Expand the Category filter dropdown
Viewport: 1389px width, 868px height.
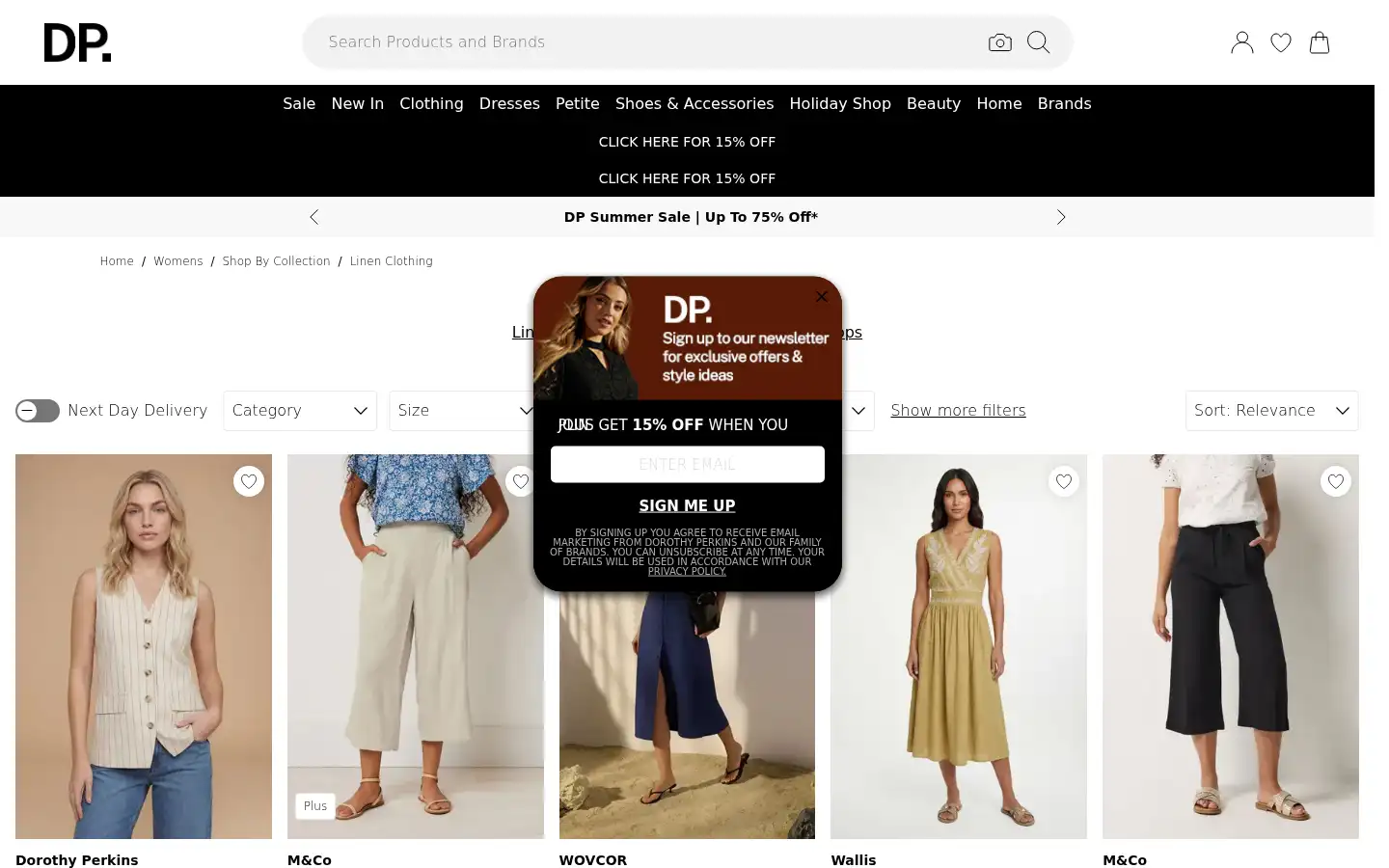(x=300, y=411)
